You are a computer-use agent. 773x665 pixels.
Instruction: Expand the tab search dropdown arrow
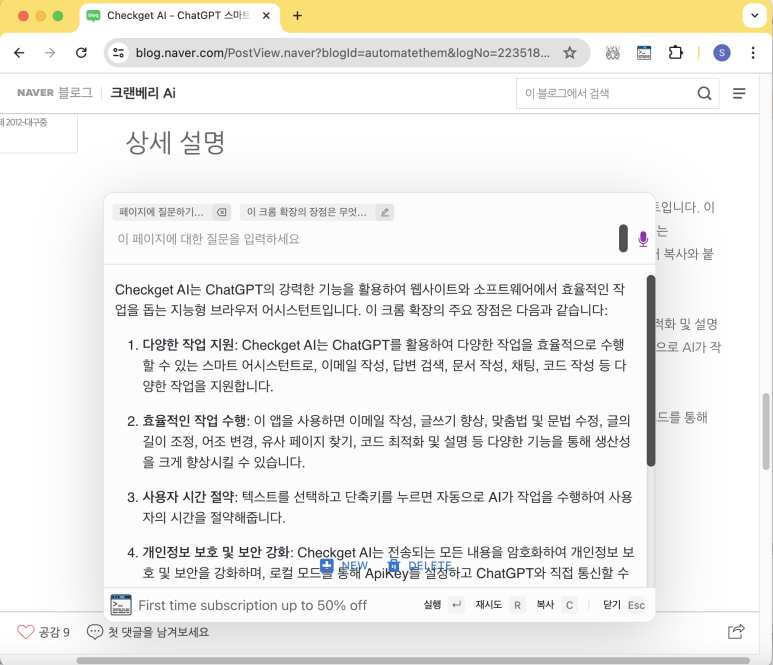(754, 15)
